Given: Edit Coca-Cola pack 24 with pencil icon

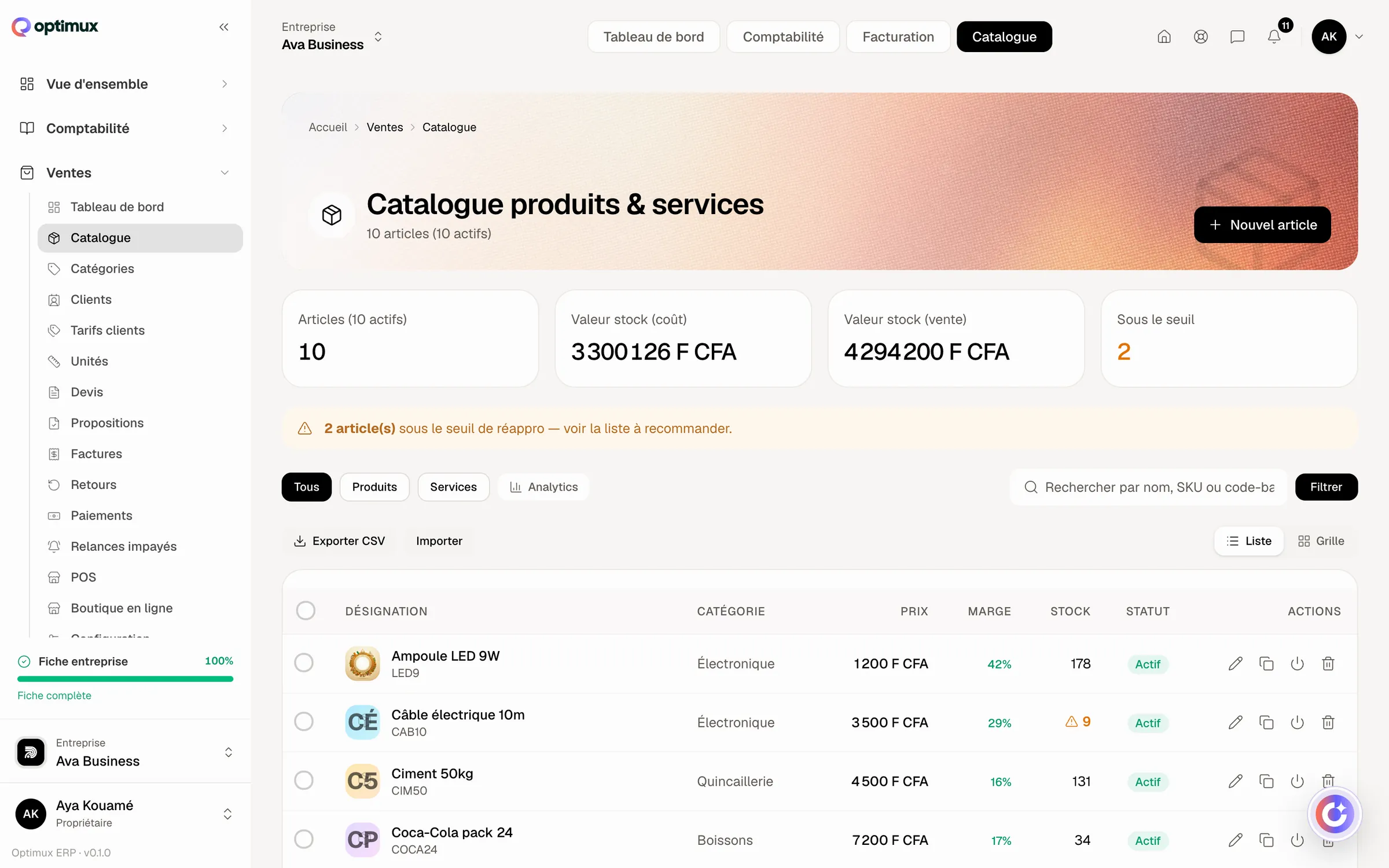Looking at the screenshot, I should click(x=1235, y=840).
